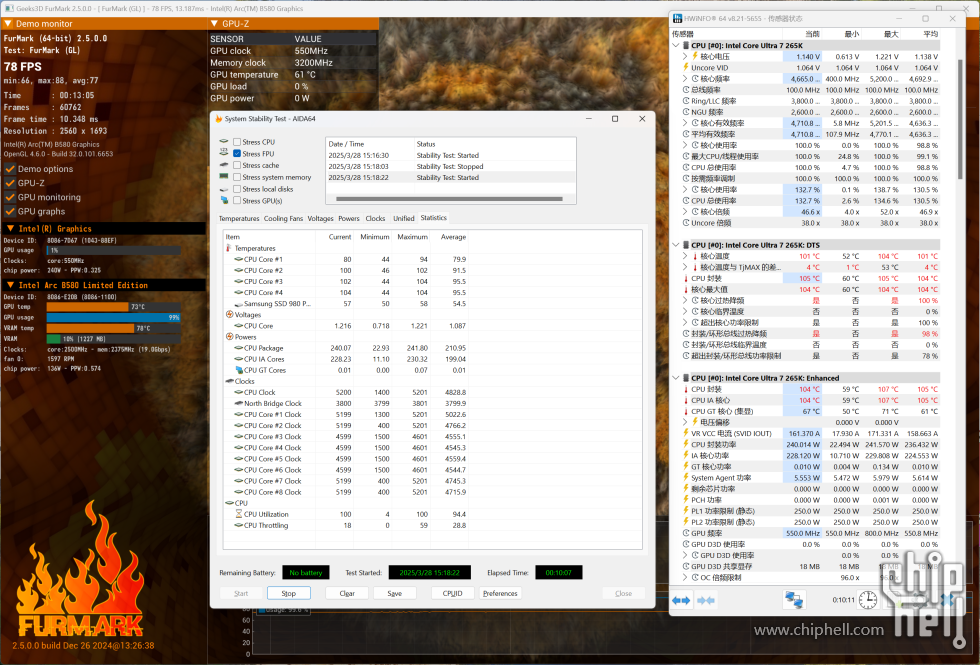The height and width of the screenshot is (665, 980).
Task: Toggle FurMark GPU monitoring checkbox
Action: (10, 197)
